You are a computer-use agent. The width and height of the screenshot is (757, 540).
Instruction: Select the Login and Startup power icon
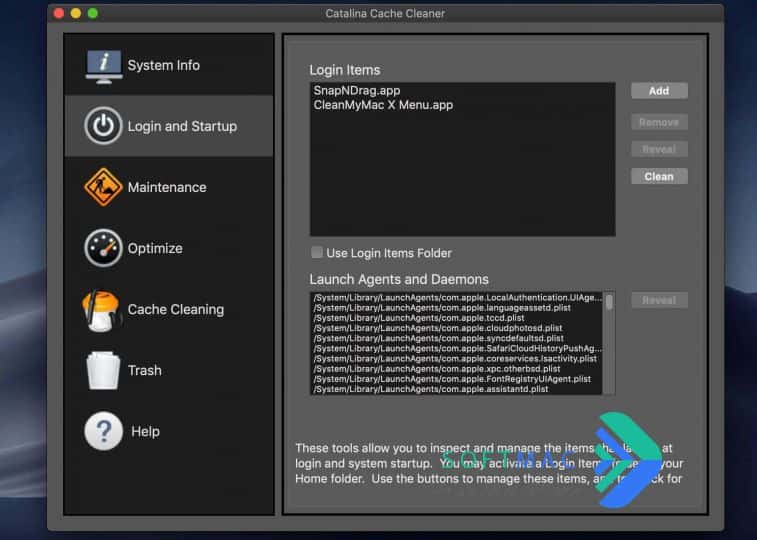tap(103, 126)
